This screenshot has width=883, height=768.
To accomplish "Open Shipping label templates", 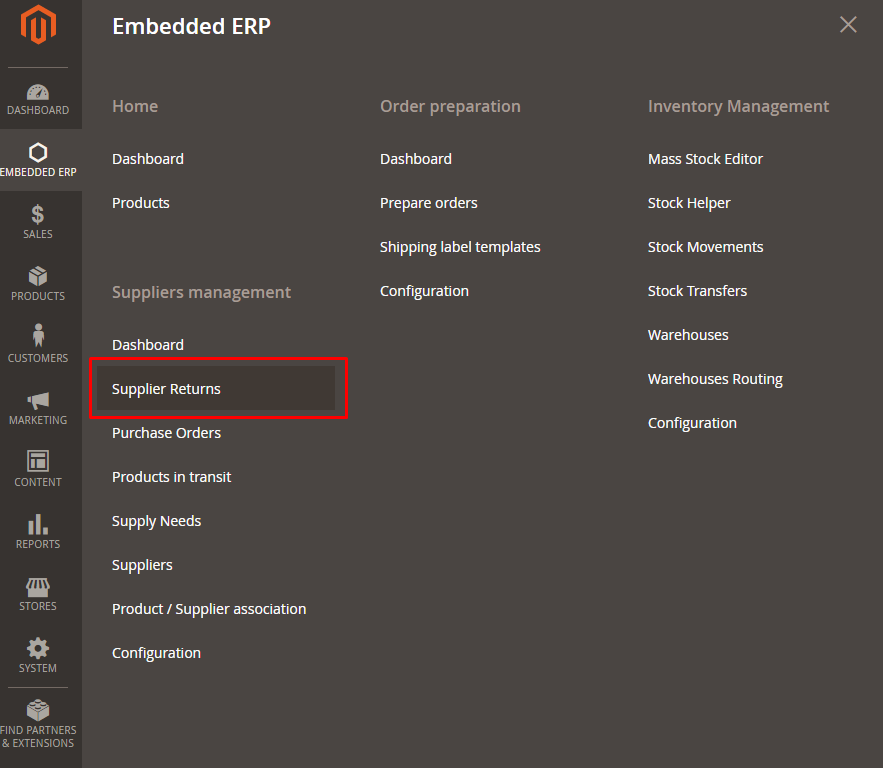I will [x=460, y=247].
